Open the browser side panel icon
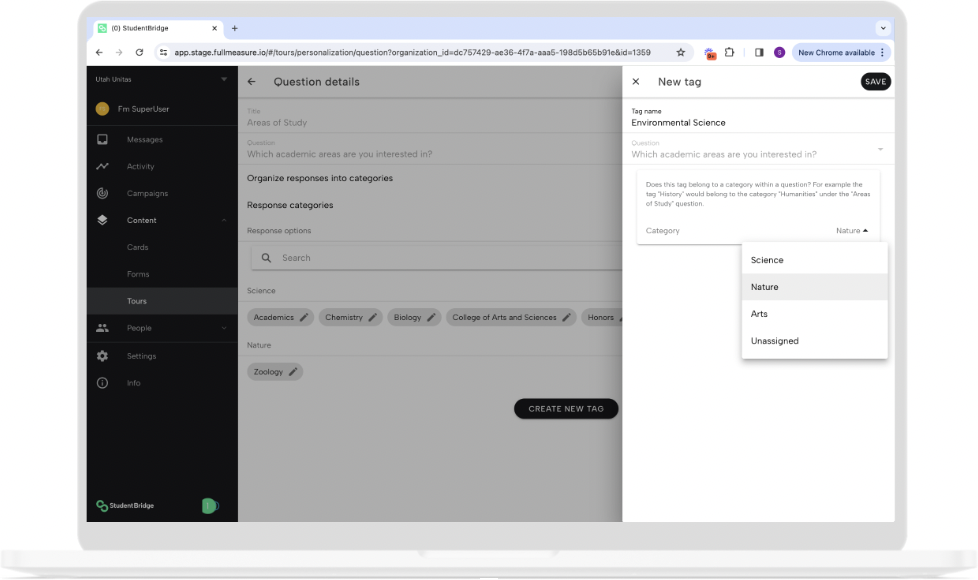The height and width of the screenshot is (580, 978). (x=759, y=52)
